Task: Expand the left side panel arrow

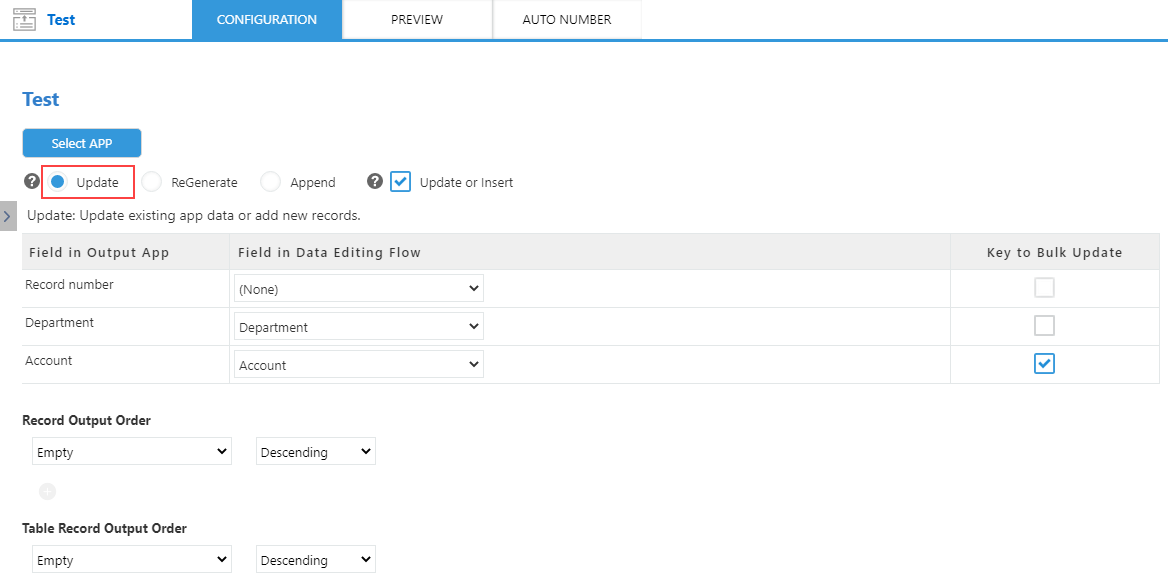Action: pyautogui.click(x=7, y=216)
